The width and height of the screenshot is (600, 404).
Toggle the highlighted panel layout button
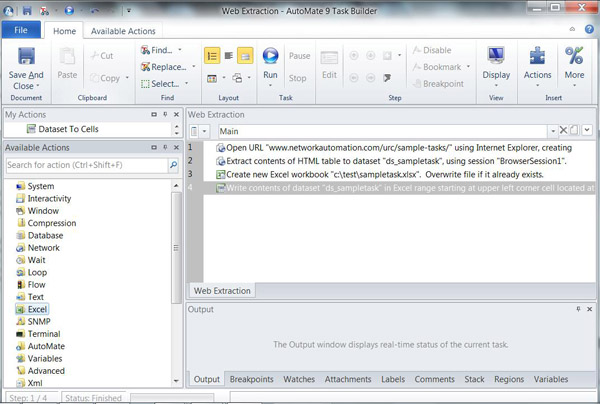click(245, 56)
